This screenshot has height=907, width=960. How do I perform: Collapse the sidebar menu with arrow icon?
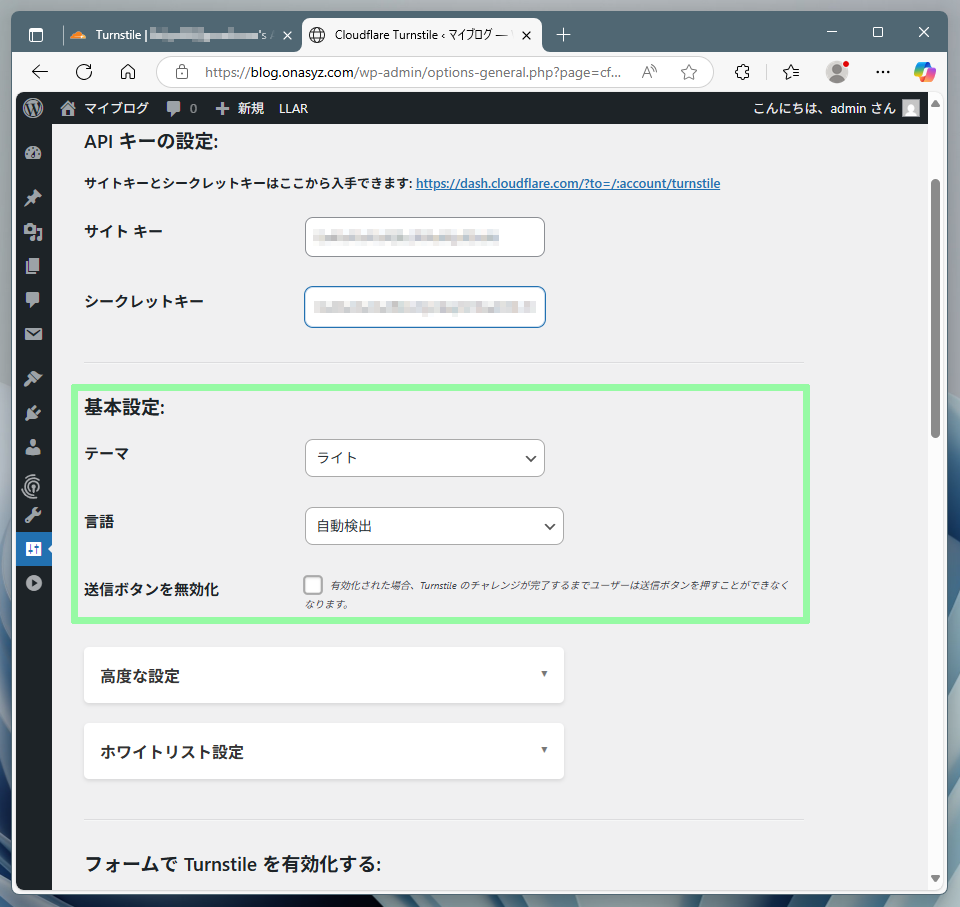tap(33, 582)
